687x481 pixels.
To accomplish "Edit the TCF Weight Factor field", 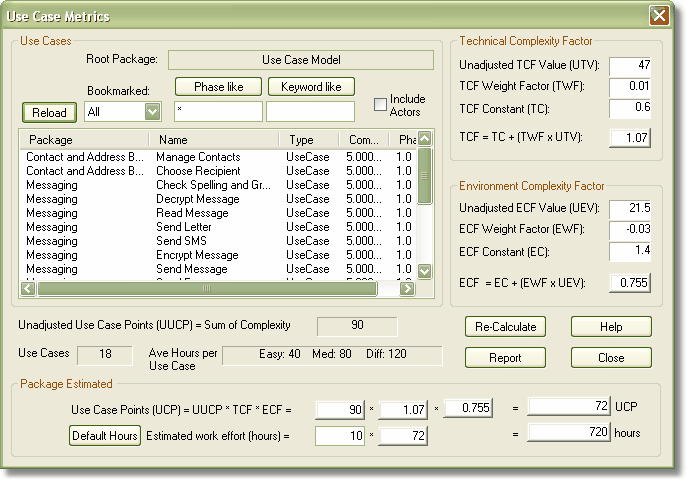I will pyautogui.click(x=630, y=86).
